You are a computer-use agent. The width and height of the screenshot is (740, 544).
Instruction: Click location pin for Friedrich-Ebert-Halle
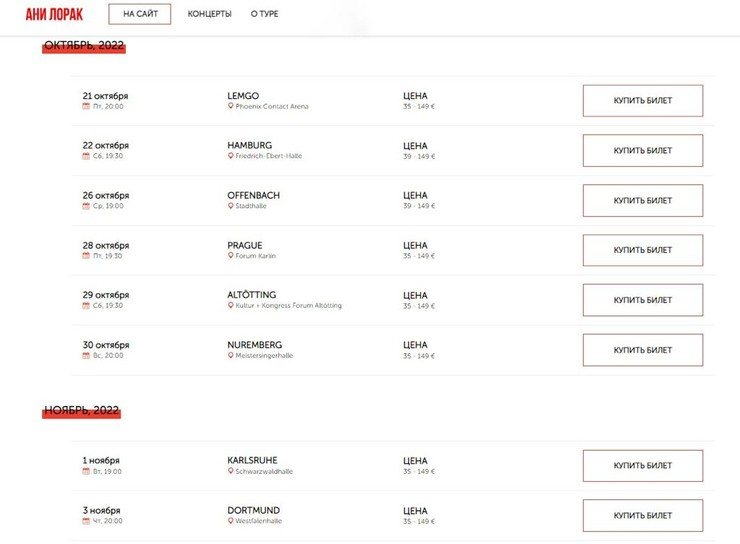pos(230,156)
